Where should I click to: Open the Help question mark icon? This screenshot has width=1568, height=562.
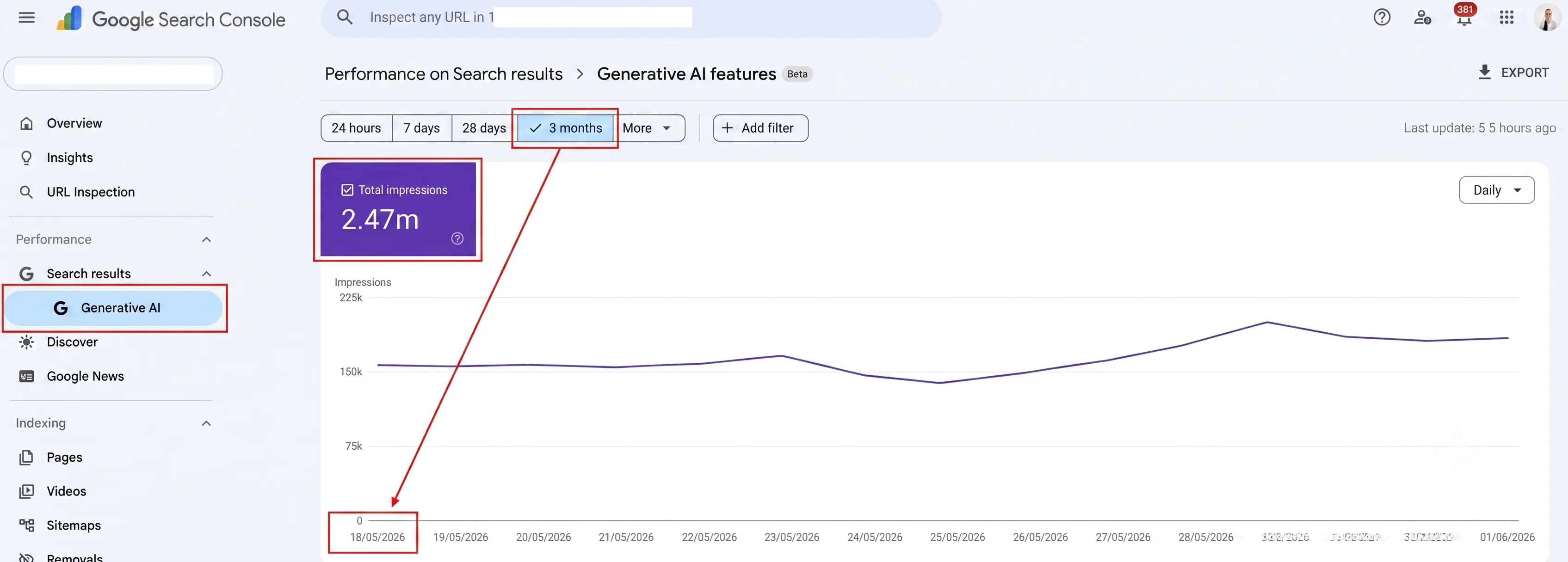pyautogui.click(x=1382, y=18)
